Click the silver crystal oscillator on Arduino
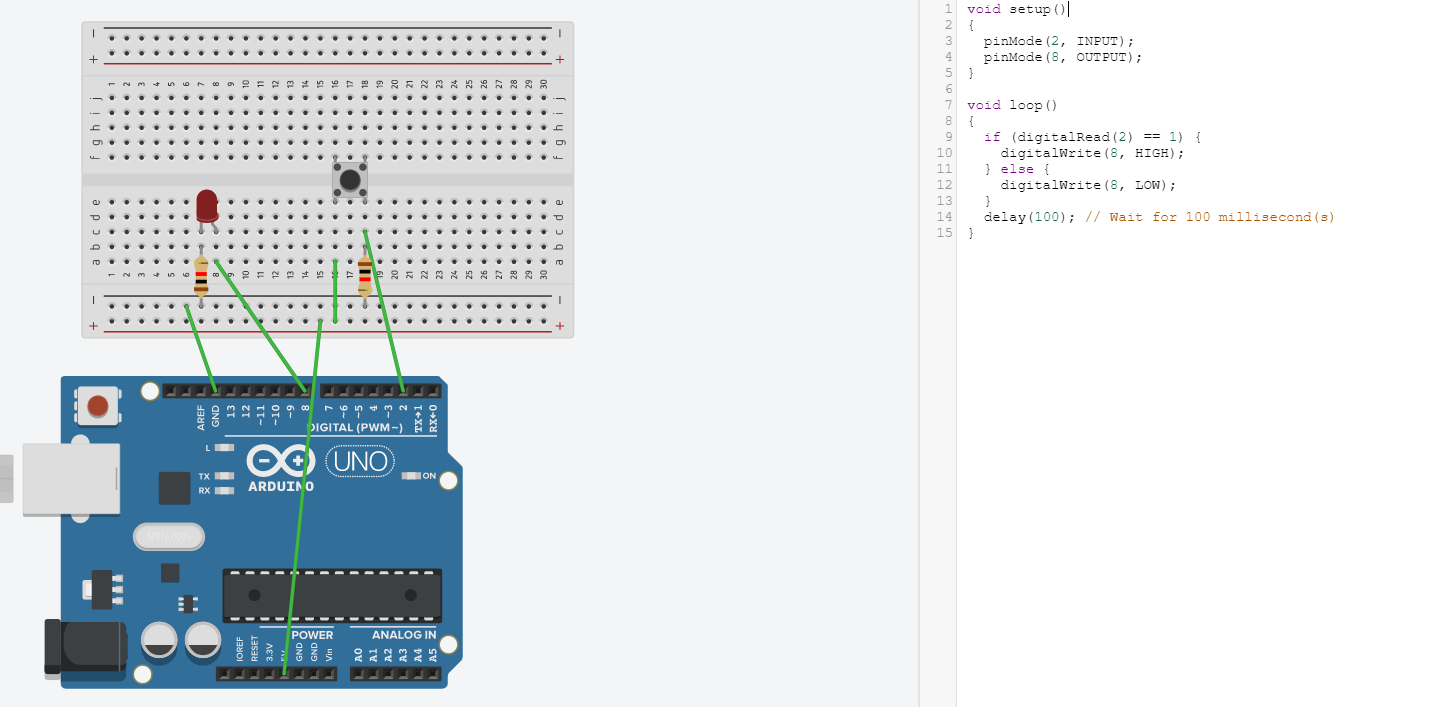Screen dimensions: 1436x707 [168, 537]
